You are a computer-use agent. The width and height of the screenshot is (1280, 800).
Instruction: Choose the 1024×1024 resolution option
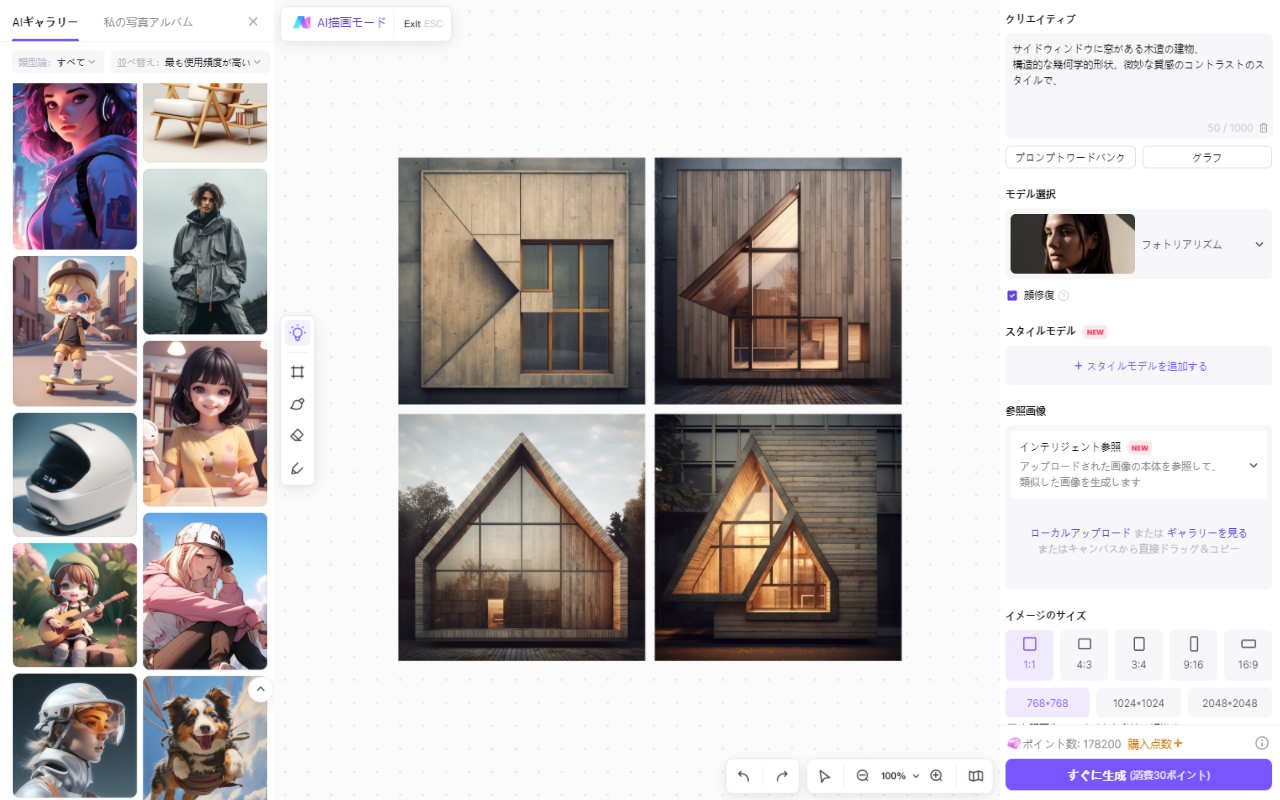1138,703
